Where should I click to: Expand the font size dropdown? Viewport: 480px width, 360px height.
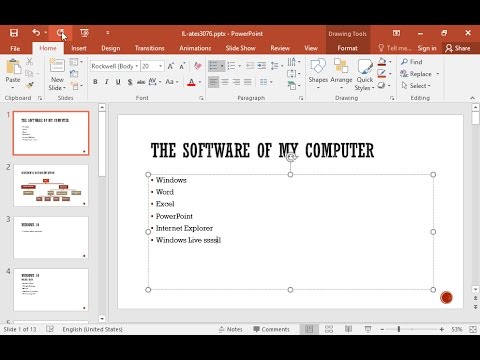click(161, 66)
